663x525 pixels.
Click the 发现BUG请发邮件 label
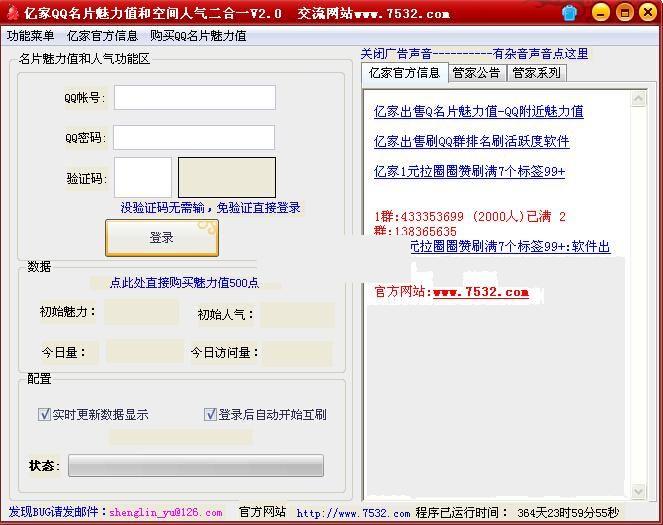58,512
